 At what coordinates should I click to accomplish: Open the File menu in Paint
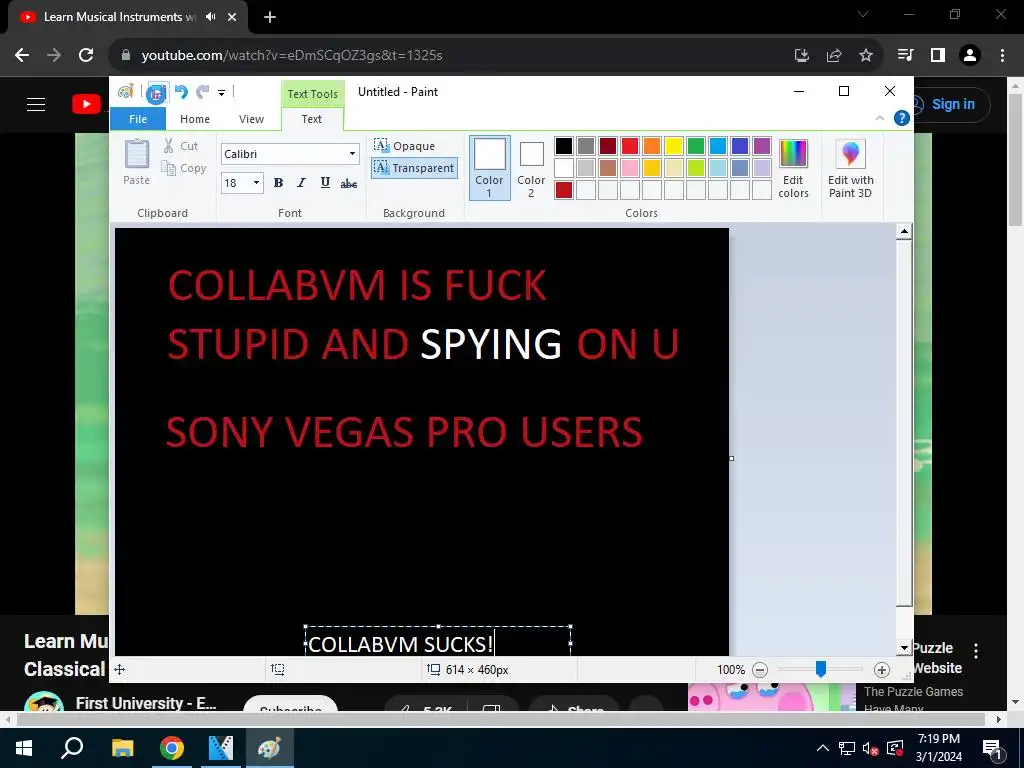(x=138, y=119)
